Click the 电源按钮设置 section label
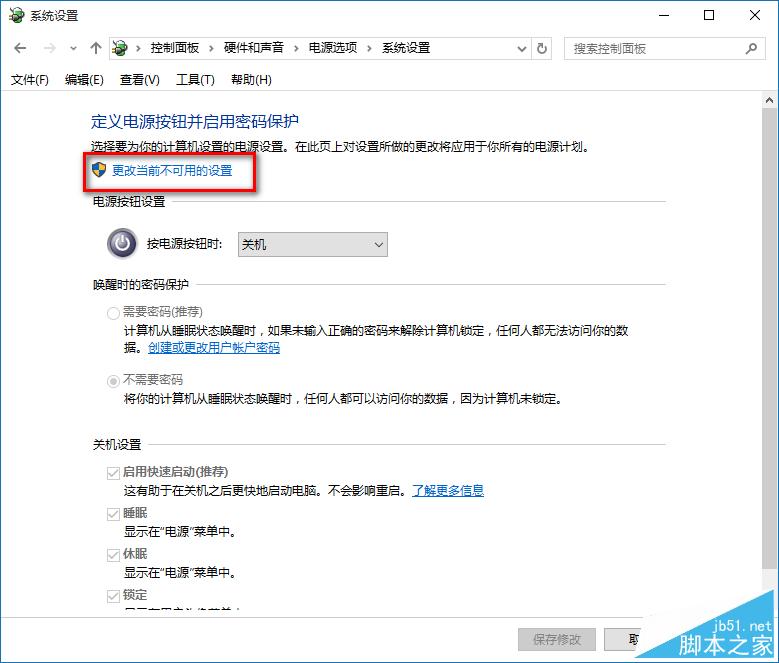The width and height of the screenshot is (779, 663). [129, 202]
